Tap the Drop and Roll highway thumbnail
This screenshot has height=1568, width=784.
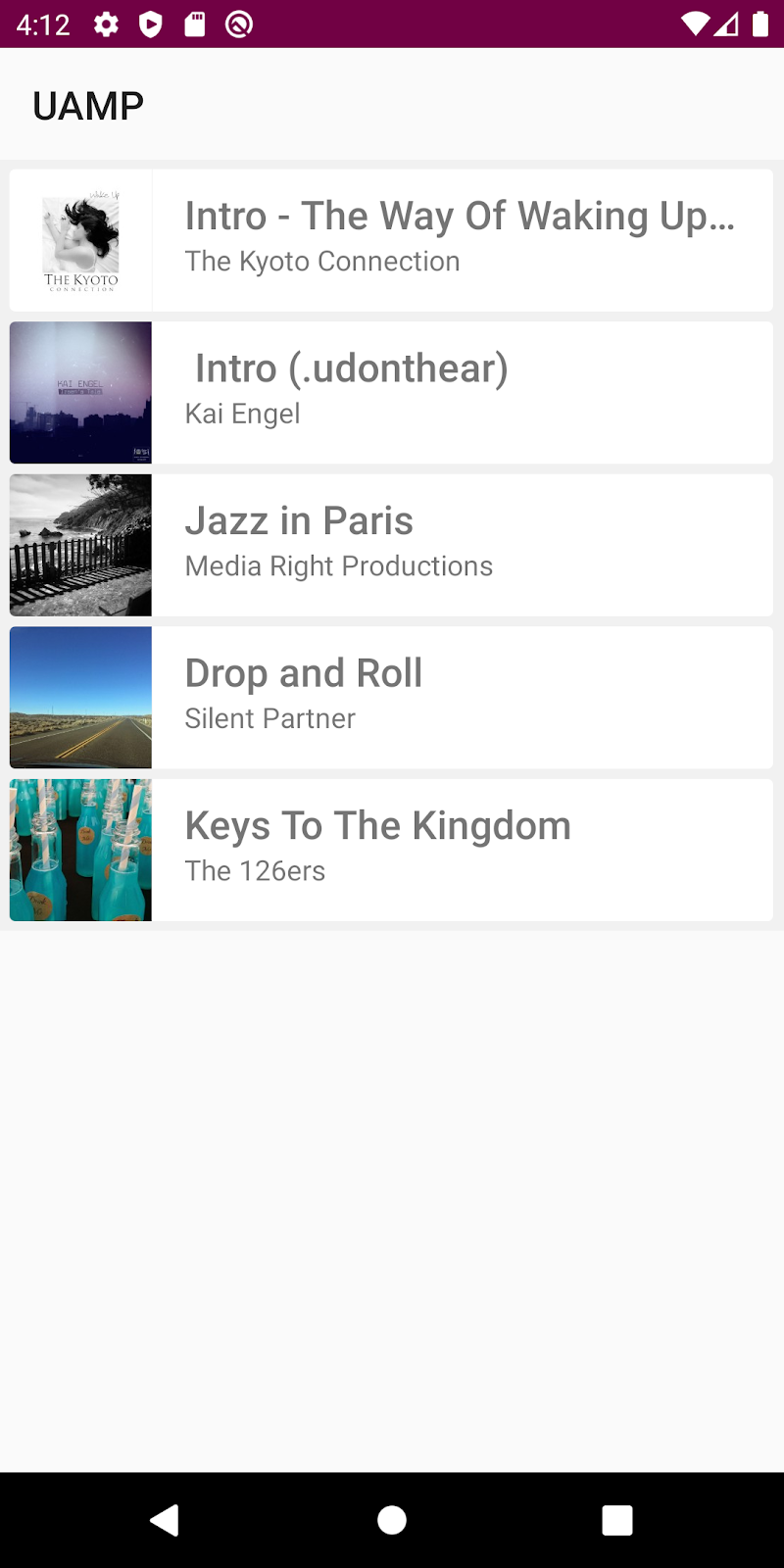[x=80, y=698]
